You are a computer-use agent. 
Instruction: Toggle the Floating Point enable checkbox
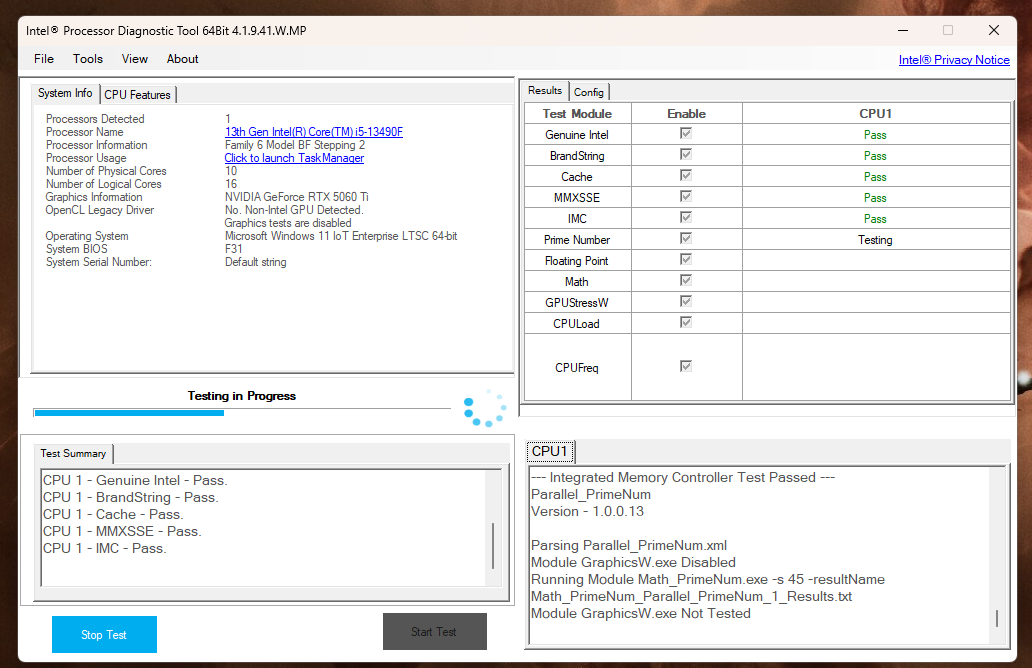(x=686, y=260)
